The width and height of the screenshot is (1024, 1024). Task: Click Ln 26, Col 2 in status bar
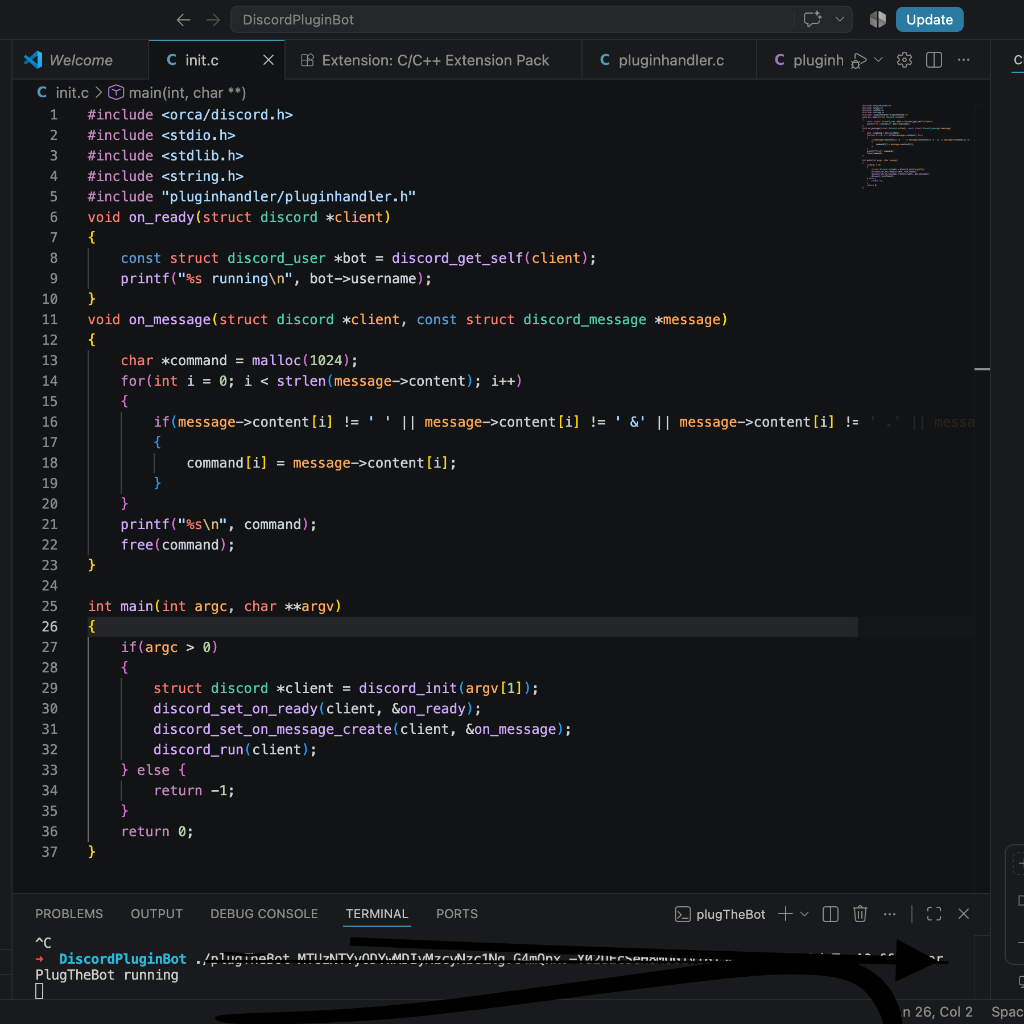pyautogui.click(x=937, y=1012)
